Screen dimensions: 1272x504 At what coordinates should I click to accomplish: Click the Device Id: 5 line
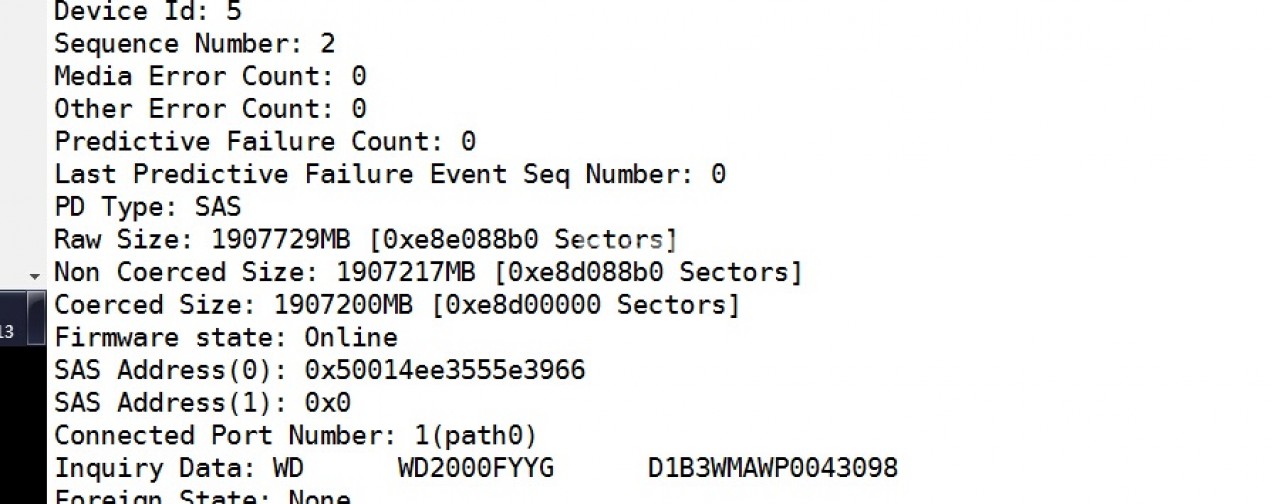tap(147, 12)
